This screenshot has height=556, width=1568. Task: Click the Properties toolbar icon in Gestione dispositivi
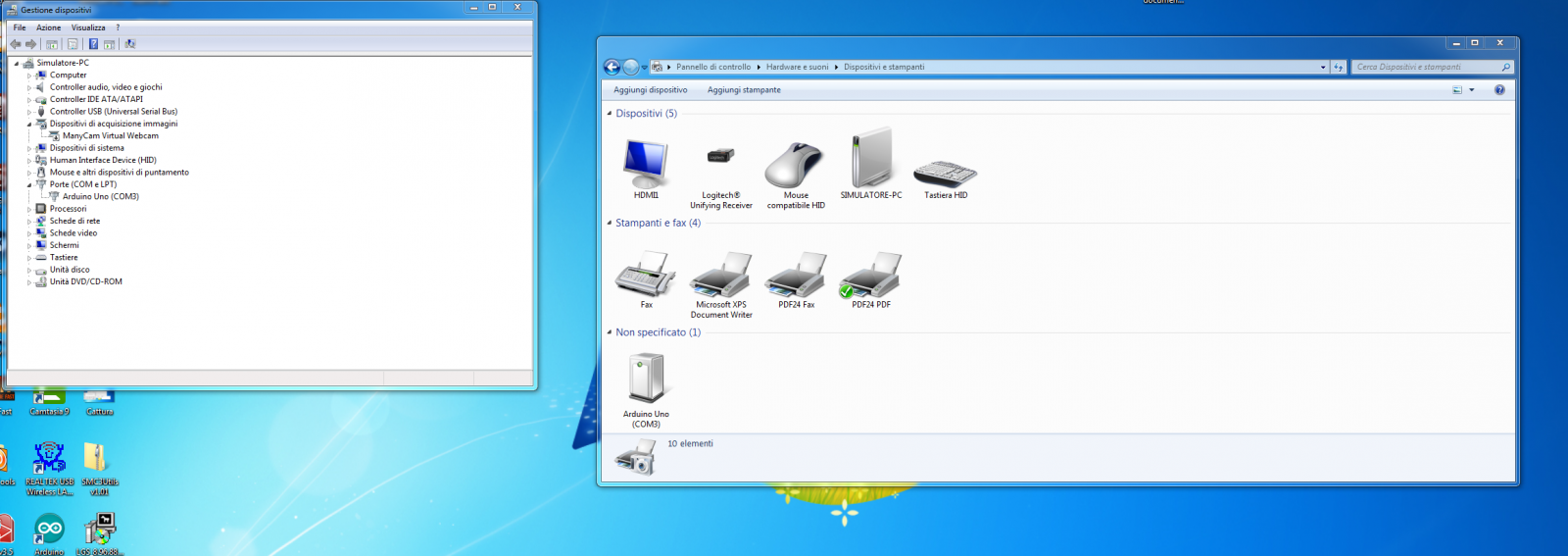click(x=73, y=44)
